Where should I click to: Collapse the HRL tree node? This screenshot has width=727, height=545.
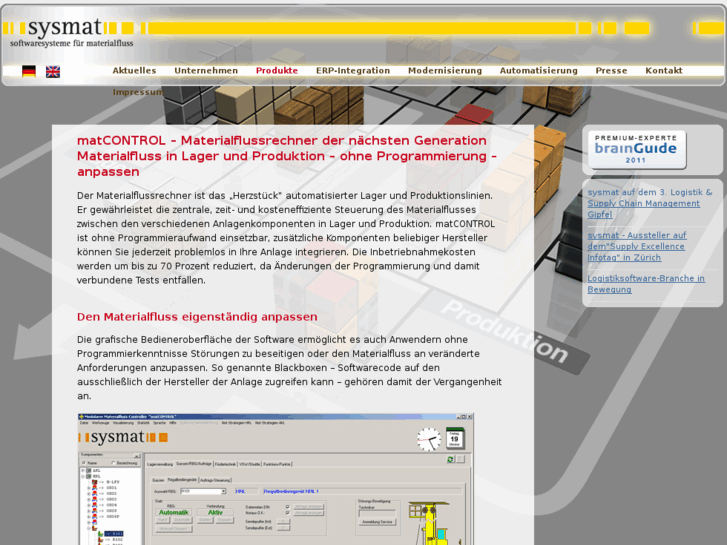click(x=83, y=476)
